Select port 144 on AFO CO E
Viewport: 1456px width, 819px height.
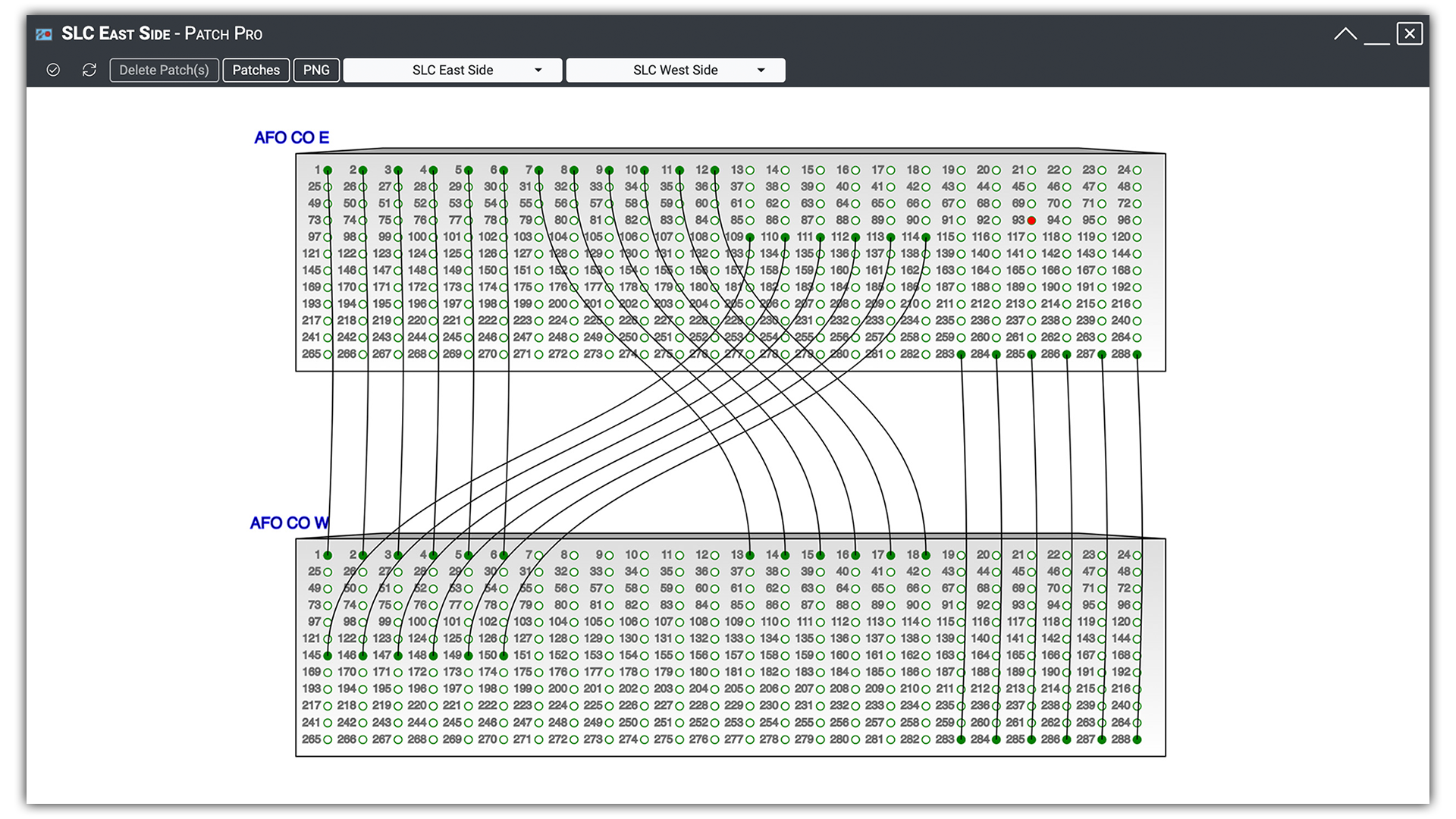(1137, 254)
